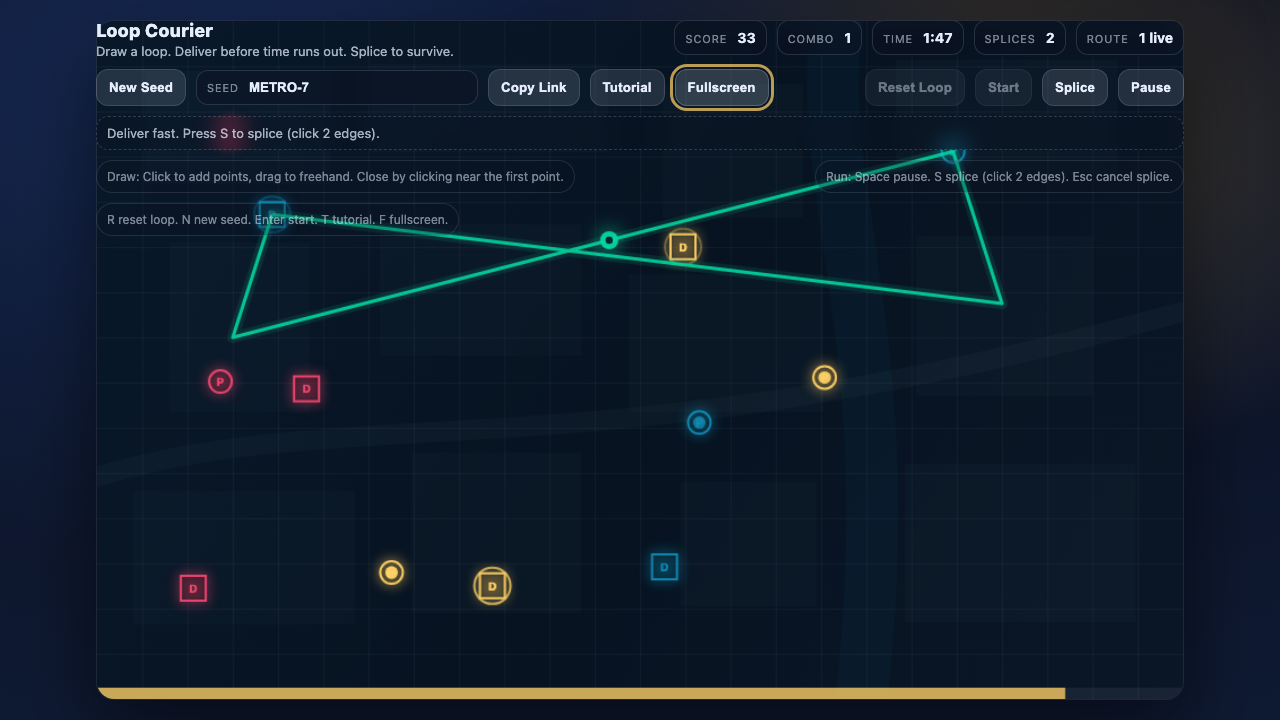
Task: Click the blue square at the loop's top-left corner
Action: pyautogui.click(x=272, y=214)
